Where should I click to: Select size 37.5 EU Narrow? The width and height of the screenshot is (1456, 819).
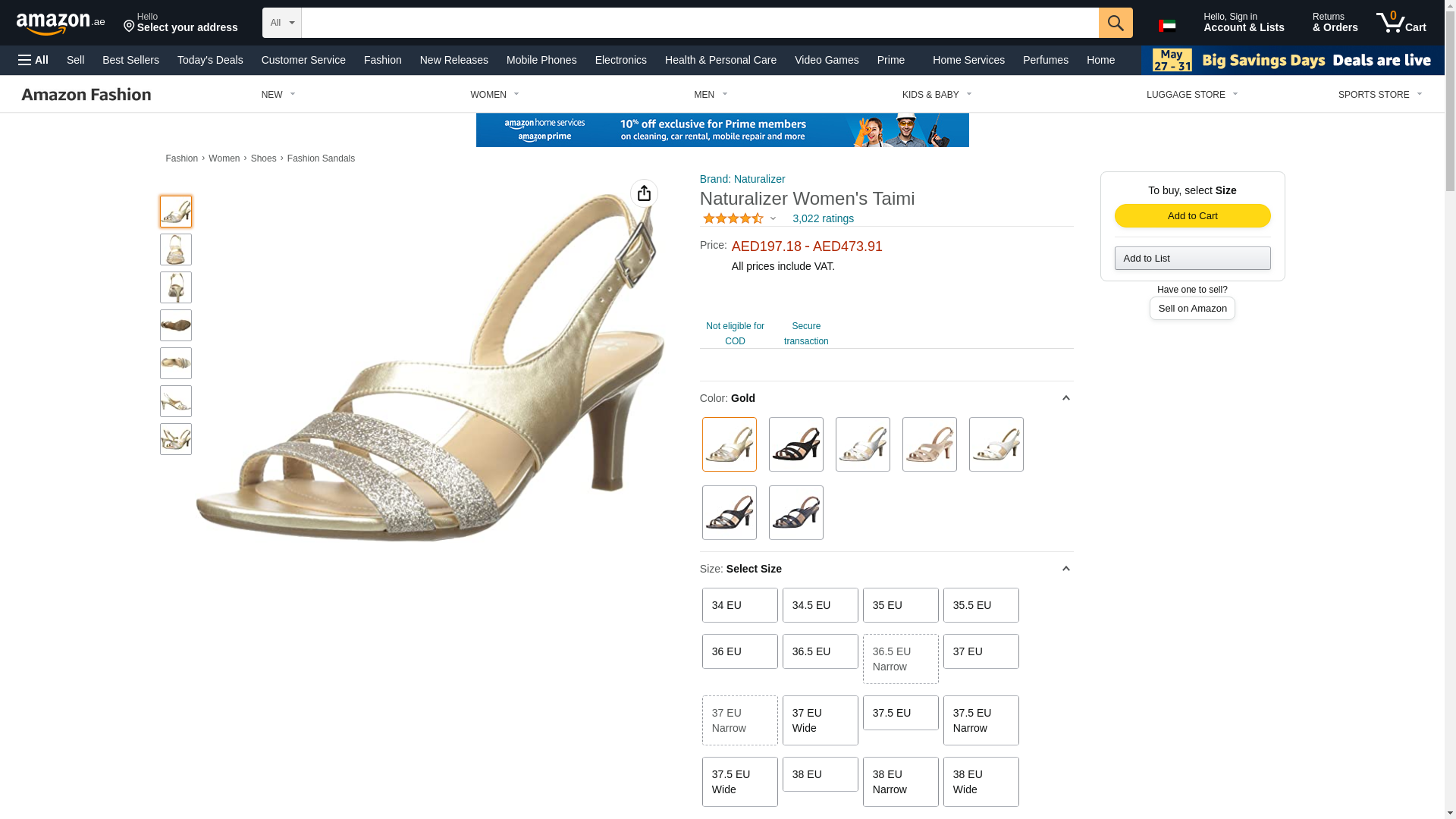pyautogui.click(x=981, y=720)
